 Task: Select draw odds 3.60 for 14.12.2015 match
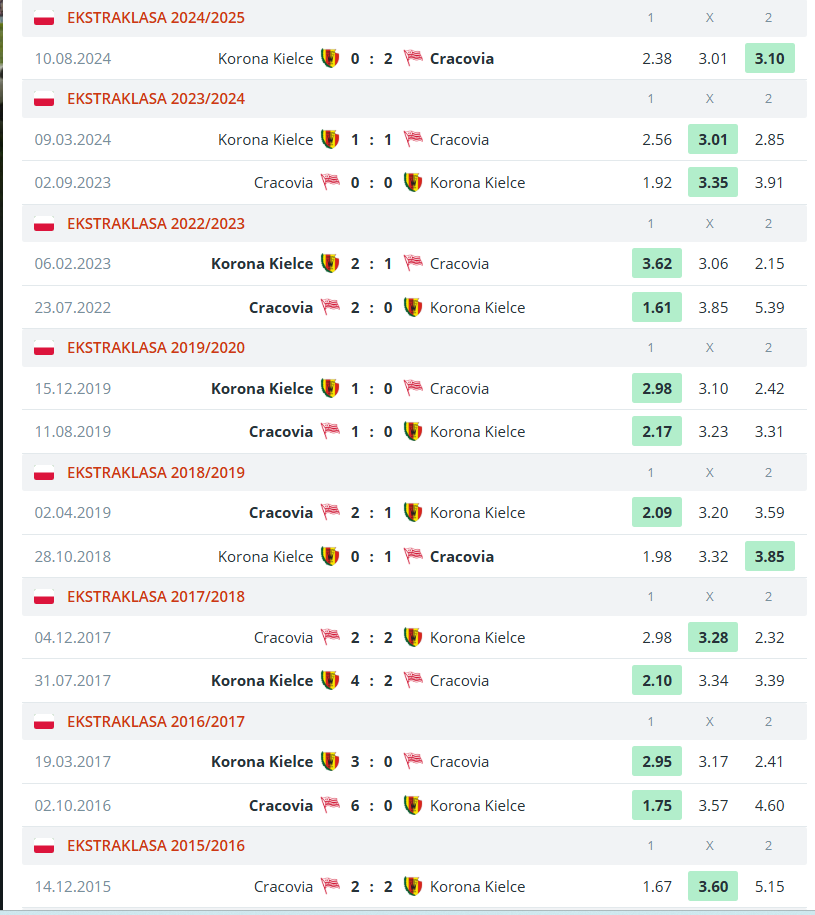coord(713,886)
